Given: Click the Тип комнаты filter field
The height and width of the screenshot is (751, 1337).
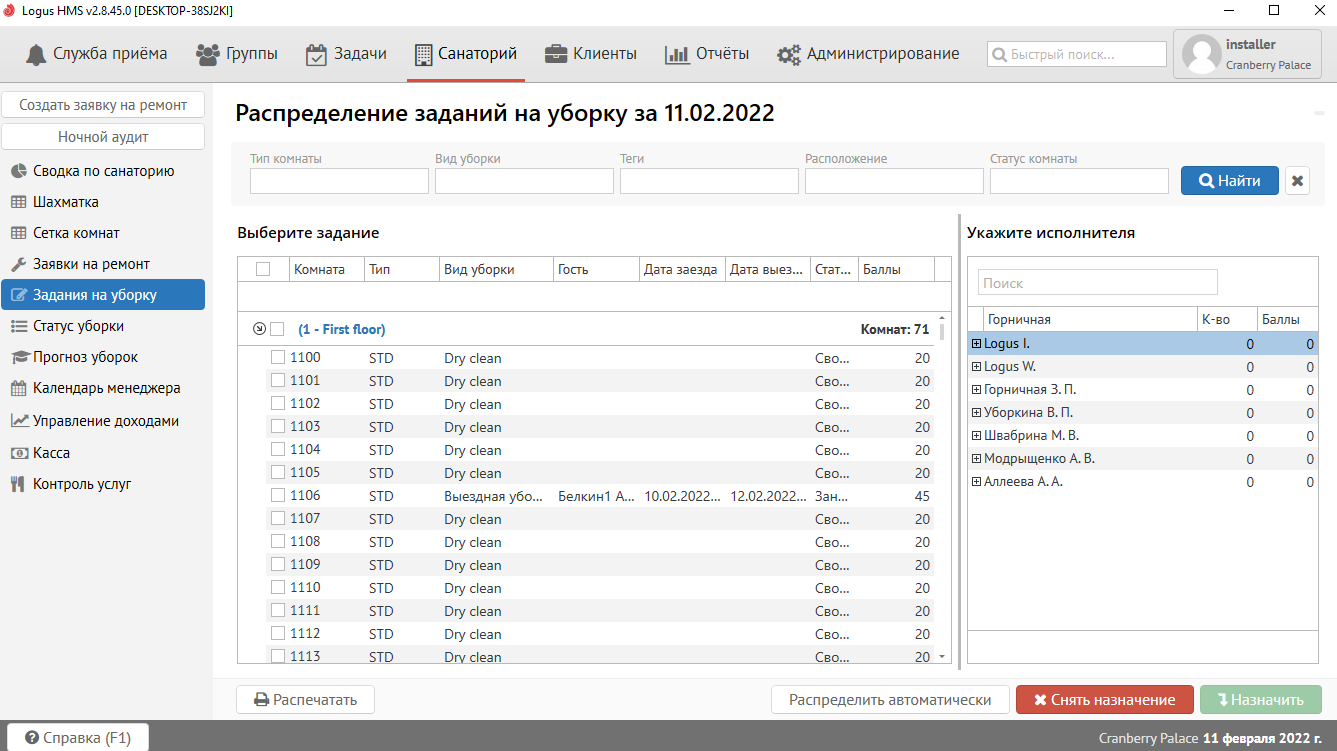Looking at the screenshot, I should point(339,181).
